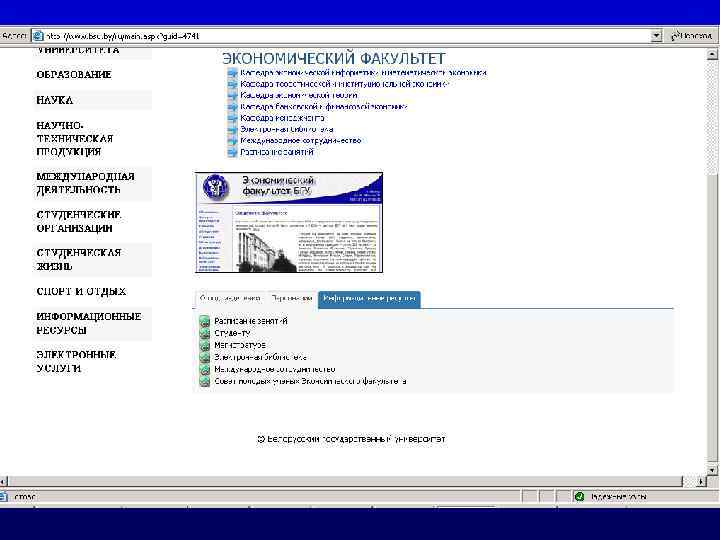
Task: Click arrow icon beside Кафедра теоретической и институциональной экономики
Action: coord(232,84)
